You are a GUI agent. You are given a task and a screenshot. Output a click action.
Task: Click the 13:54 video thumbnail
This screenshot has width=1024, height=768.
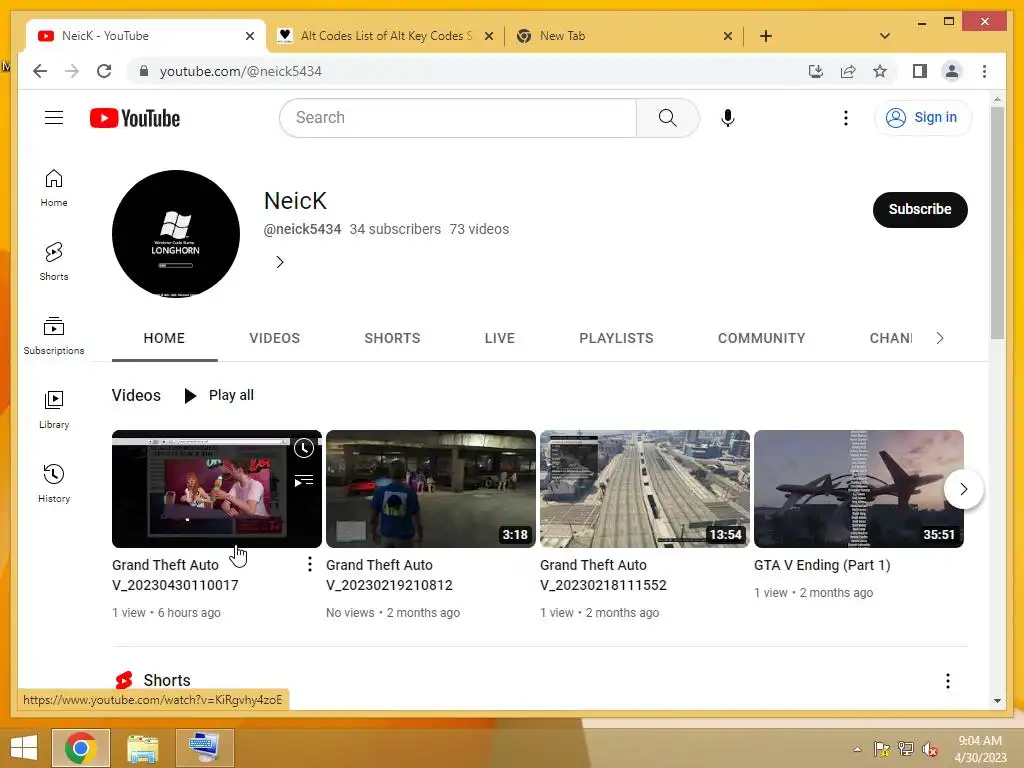click(645, 488)
